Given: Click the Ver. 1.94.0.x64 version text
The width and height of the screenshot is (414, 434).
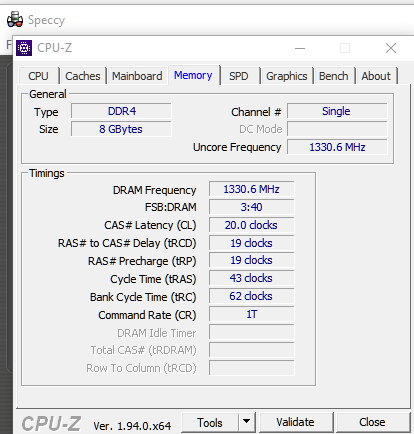Looking at the screenshot, I should [132, 426].
